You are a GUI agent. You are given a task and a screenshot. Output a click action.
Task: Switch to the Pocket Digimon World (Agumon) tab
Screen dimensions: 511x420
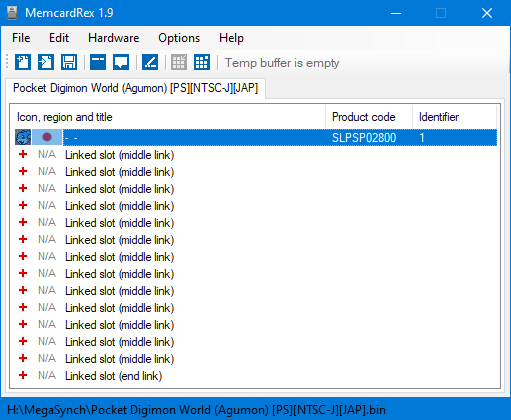click(135, 88)
